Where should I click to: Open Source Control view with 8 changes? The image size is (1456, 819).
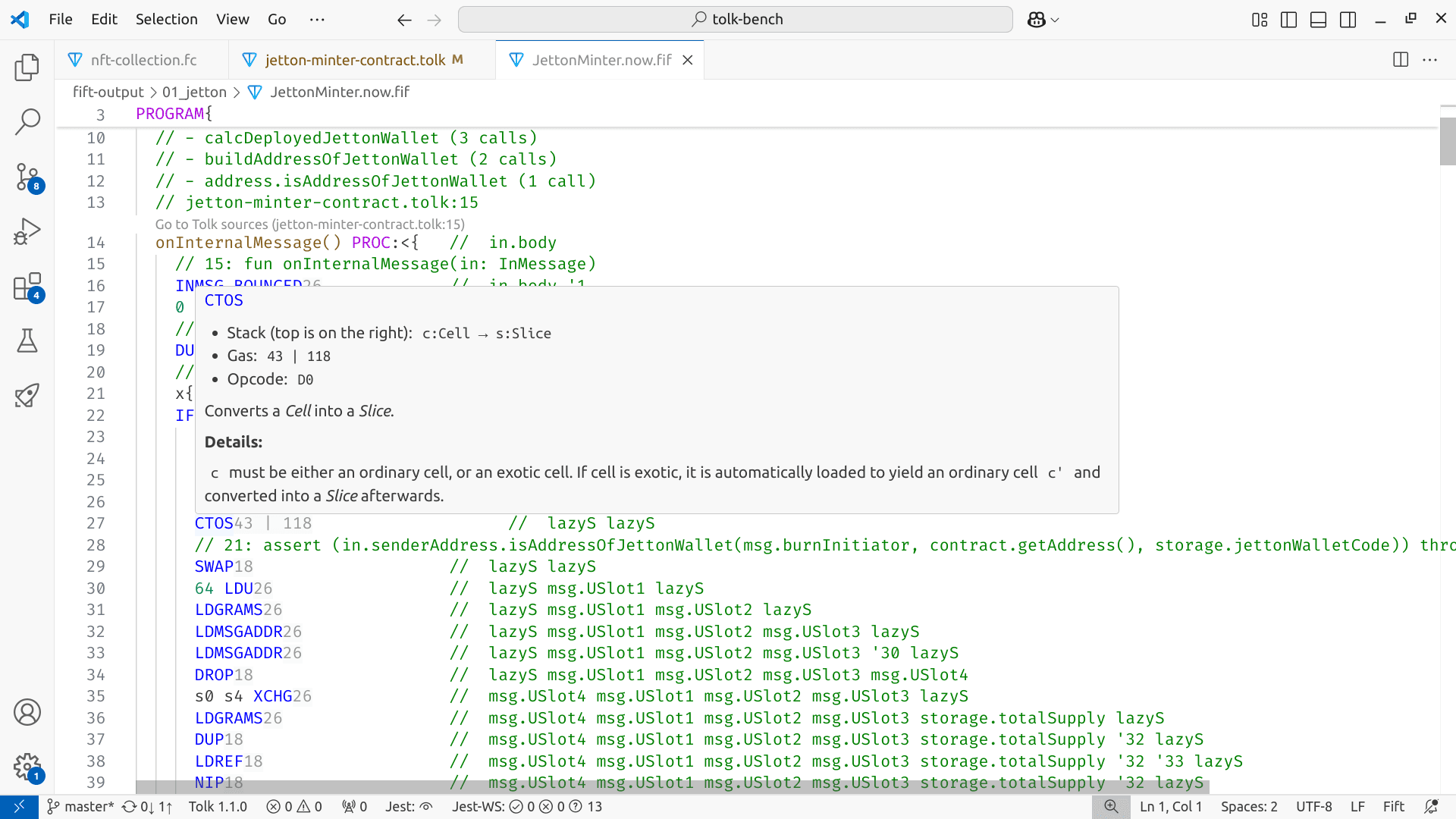coord(27,177)
